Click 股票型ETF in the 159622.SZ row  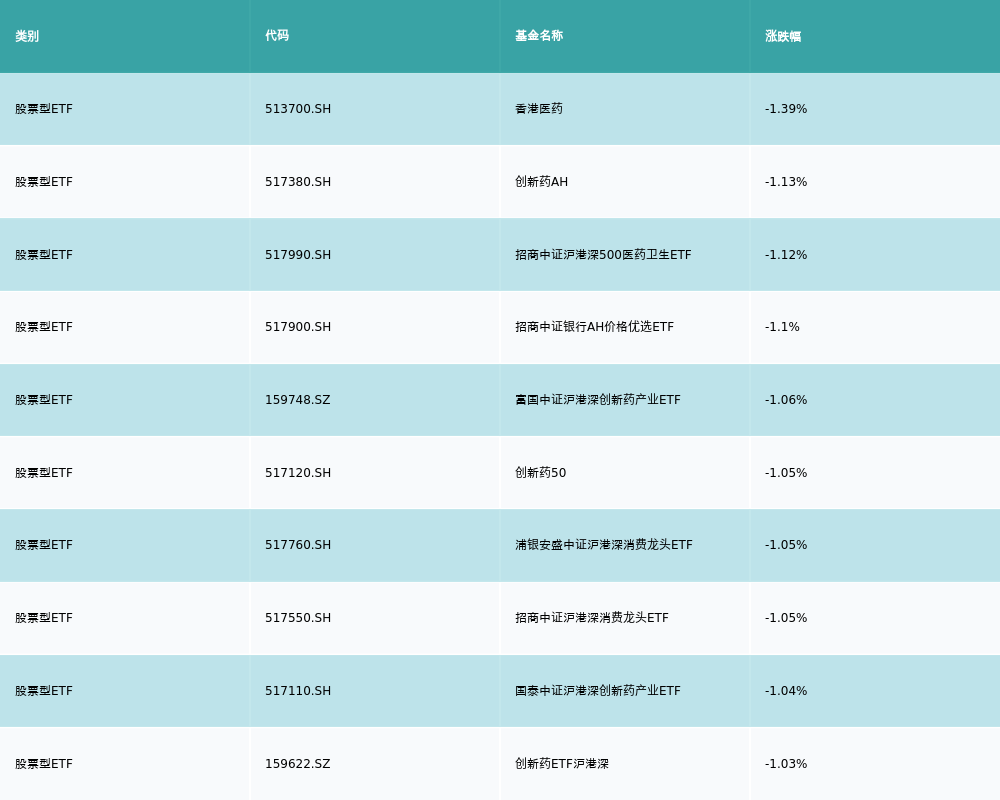44,764
